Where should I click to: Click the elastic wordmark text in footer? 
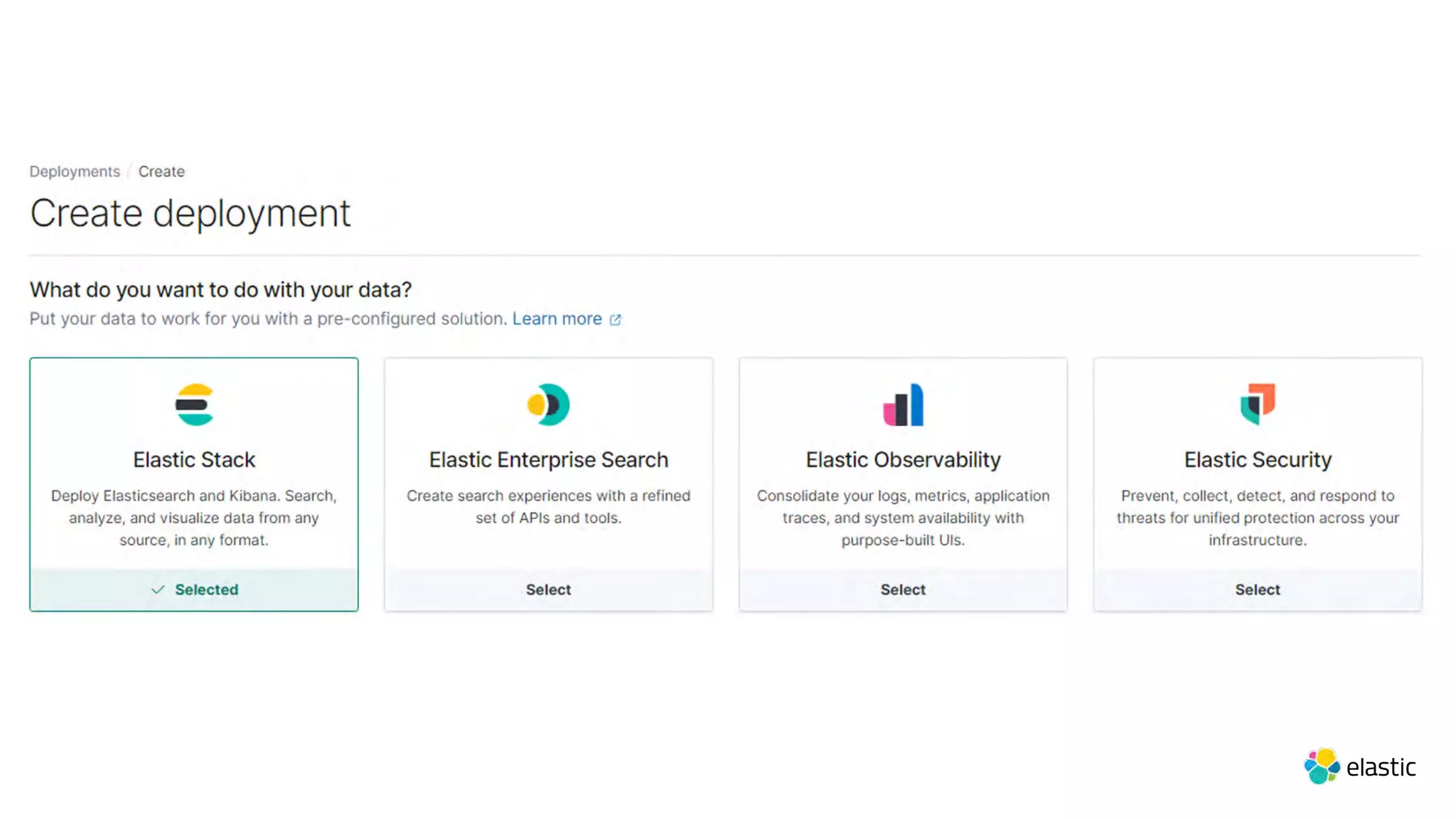coord(1381,768)
